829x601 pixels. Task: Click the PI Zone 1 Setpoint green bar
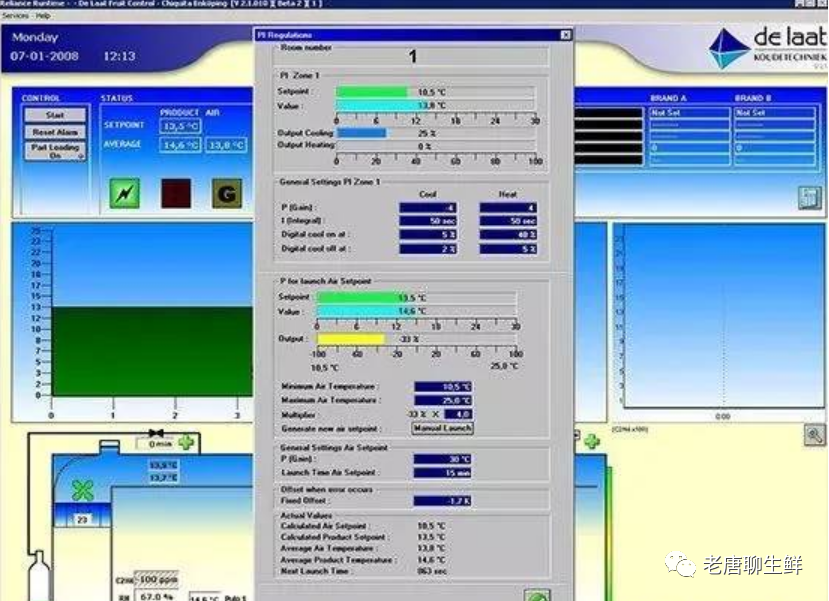[x=372, y=92]
